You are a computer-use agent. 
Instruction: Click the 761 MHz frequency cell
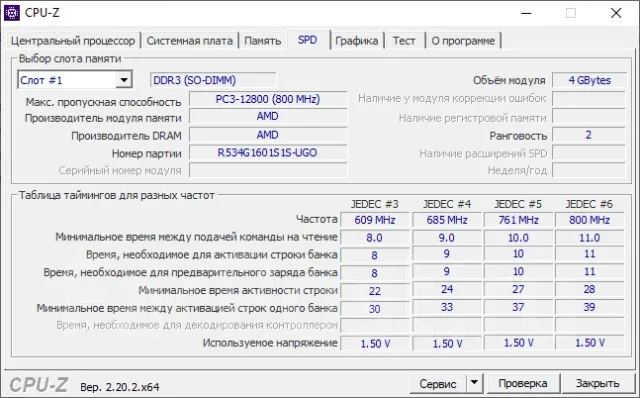[x=518, y=220]
